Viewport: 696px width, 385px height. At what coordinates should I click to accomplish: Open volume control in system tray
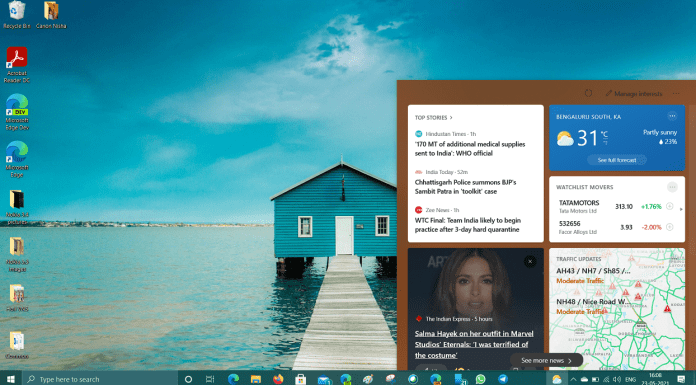tap(617, 379)
